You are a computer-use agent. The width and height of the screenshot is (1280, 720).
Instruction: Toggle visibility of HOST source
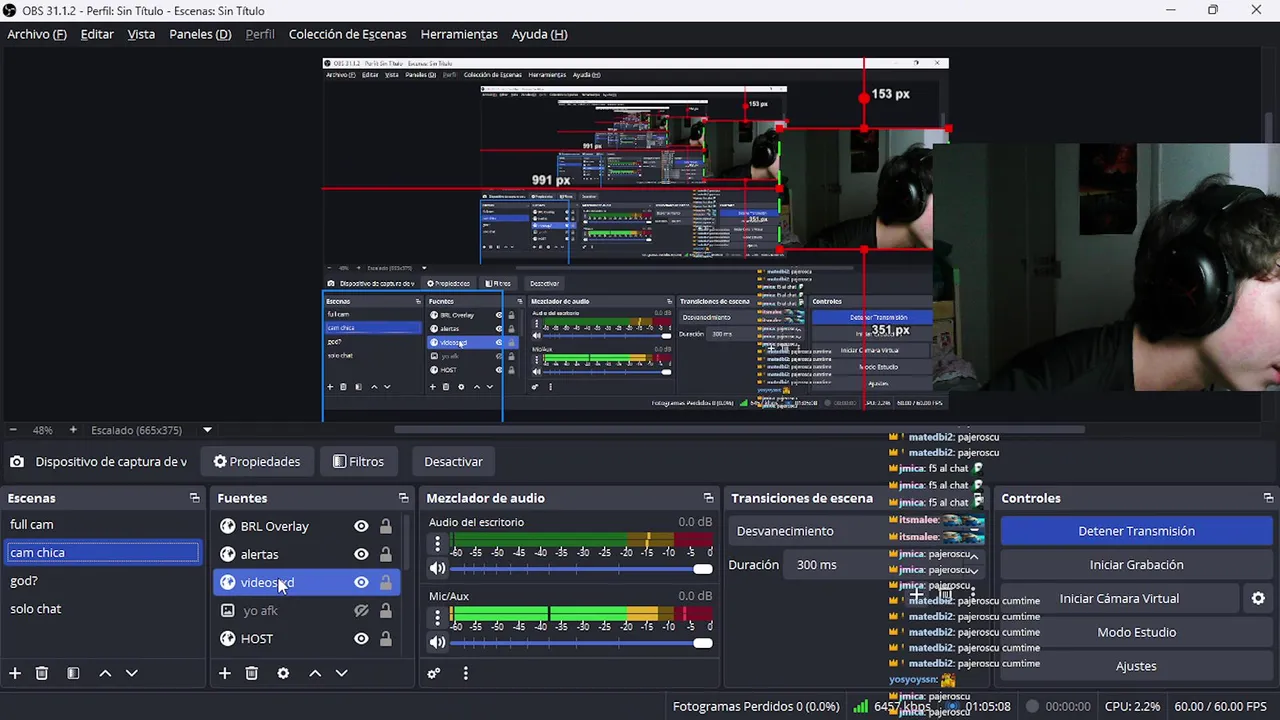point(361,638)
